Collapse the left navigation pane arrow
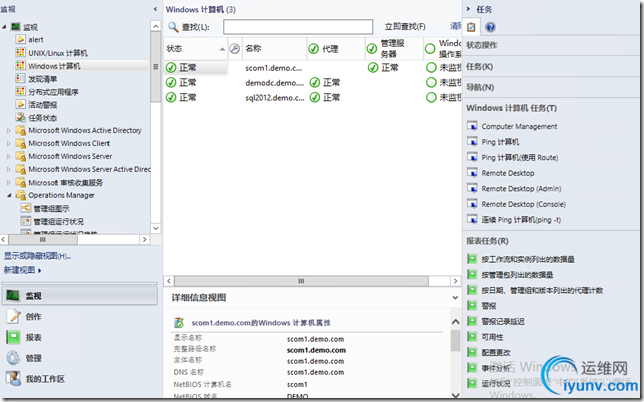Screen dimensions: 644x402 155,9
